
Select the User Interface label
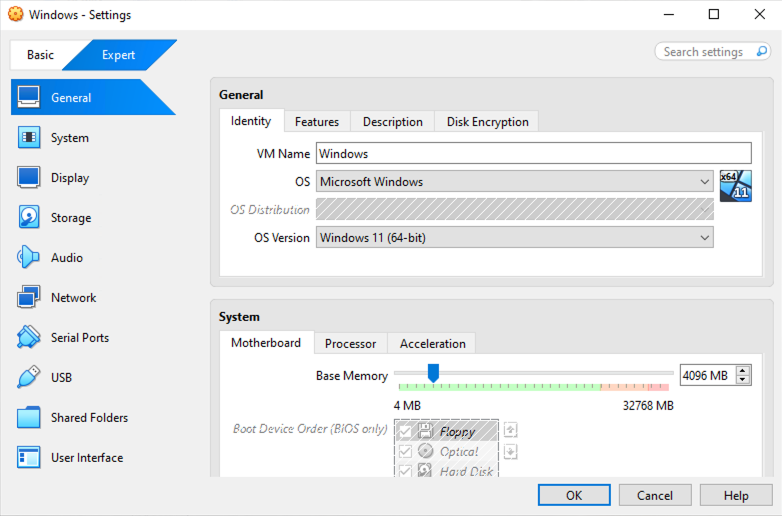(87, 458)
